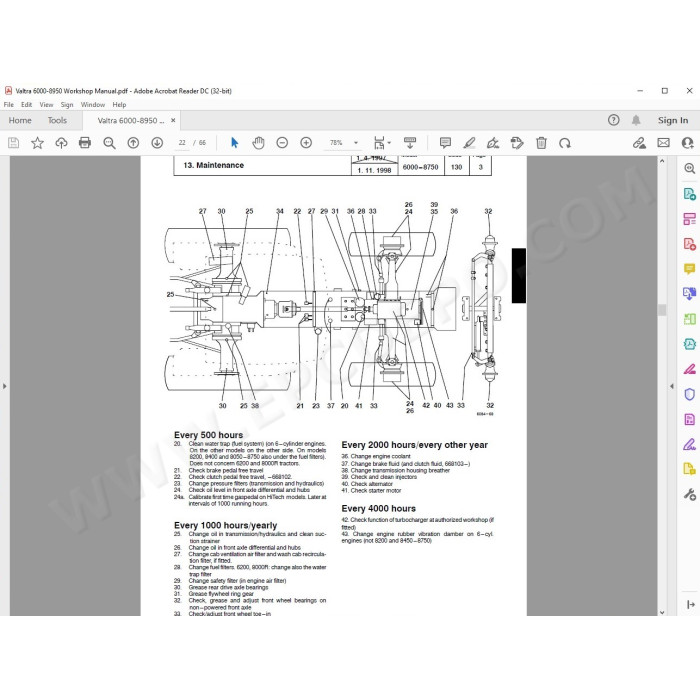Screen dimensions: 700x700
Task: Click the share with others person icon
Action: 688,143
